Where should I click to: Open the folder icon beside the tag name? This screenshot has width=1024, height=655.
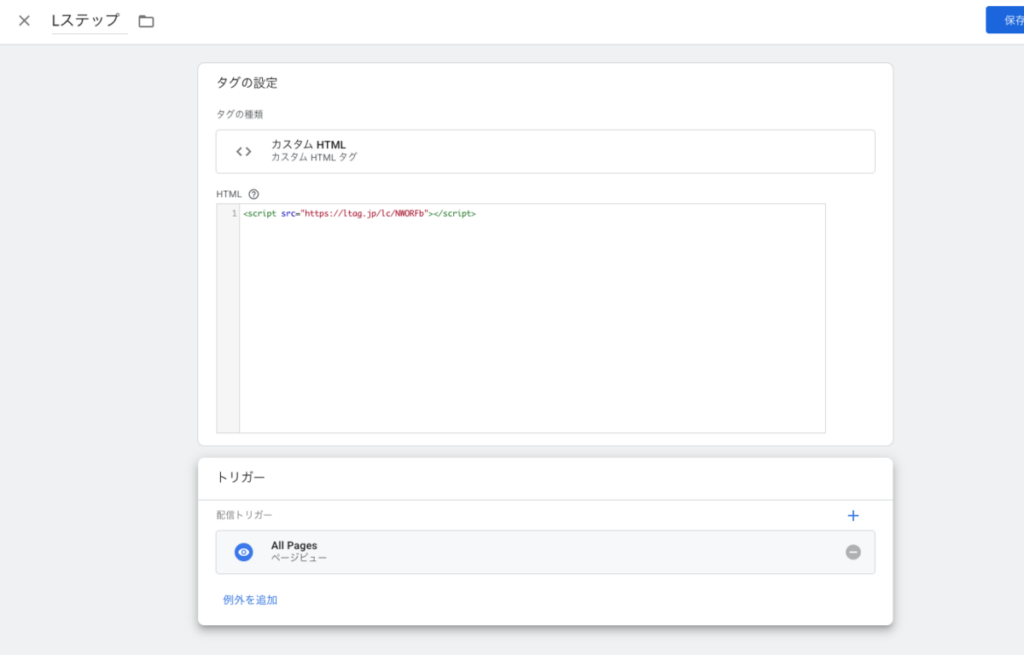(146, 21)
